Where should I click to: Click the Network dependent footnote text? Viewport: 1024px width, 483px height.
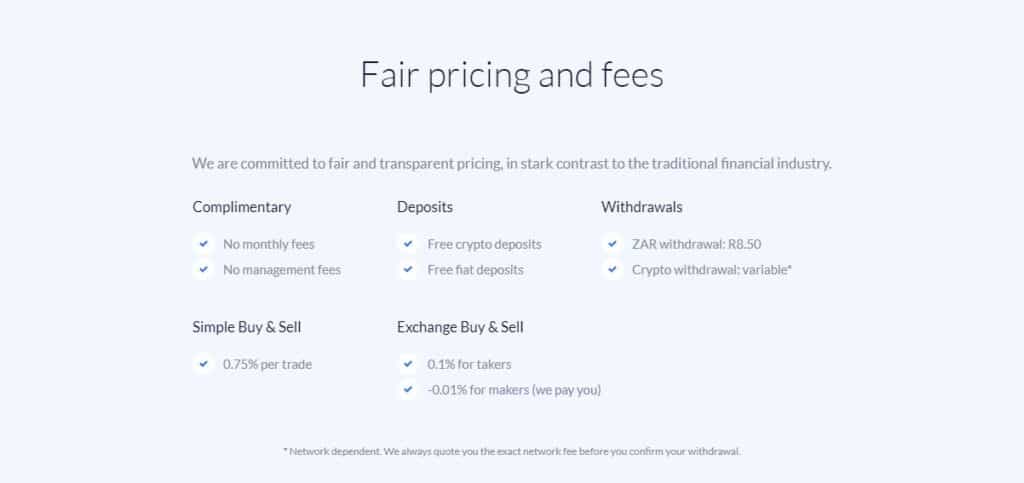tap(512, 451)
